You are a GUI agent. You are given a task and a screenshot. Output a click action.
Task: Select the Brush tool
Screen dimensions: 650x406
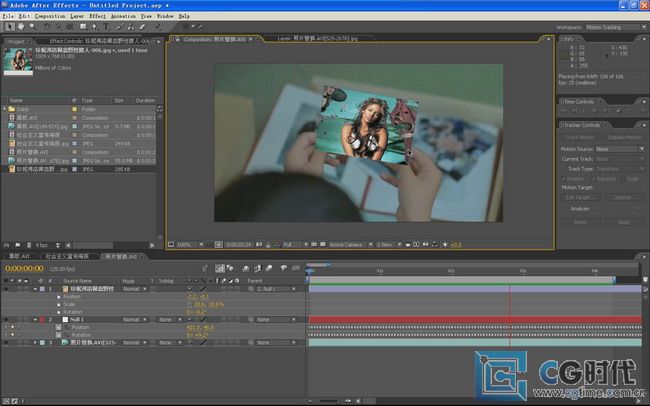(x=120, y=27)
